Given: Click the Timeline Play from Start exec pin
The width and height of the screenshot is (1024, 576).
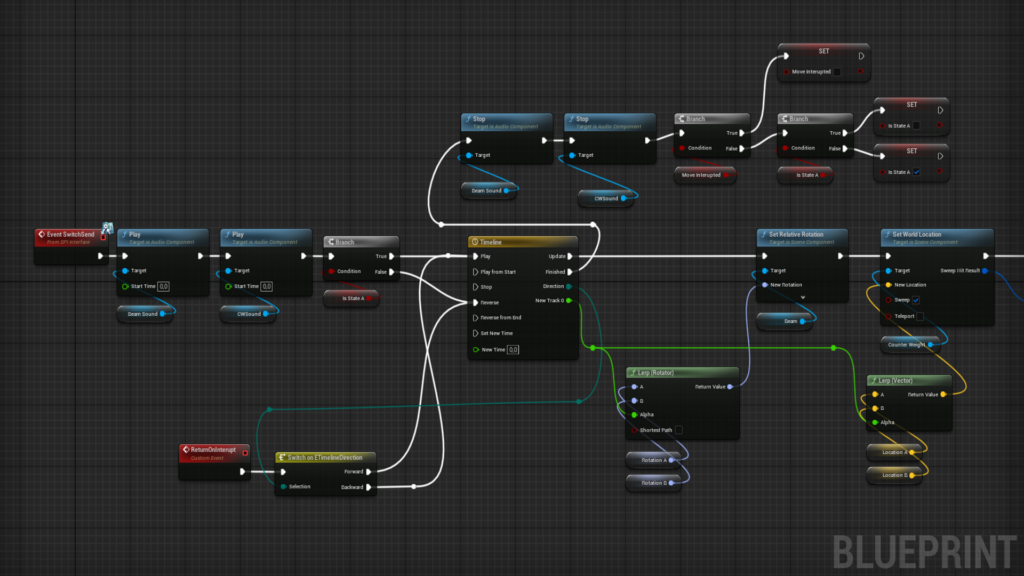Looking at the screenshot, I should (x=475, y=272).
